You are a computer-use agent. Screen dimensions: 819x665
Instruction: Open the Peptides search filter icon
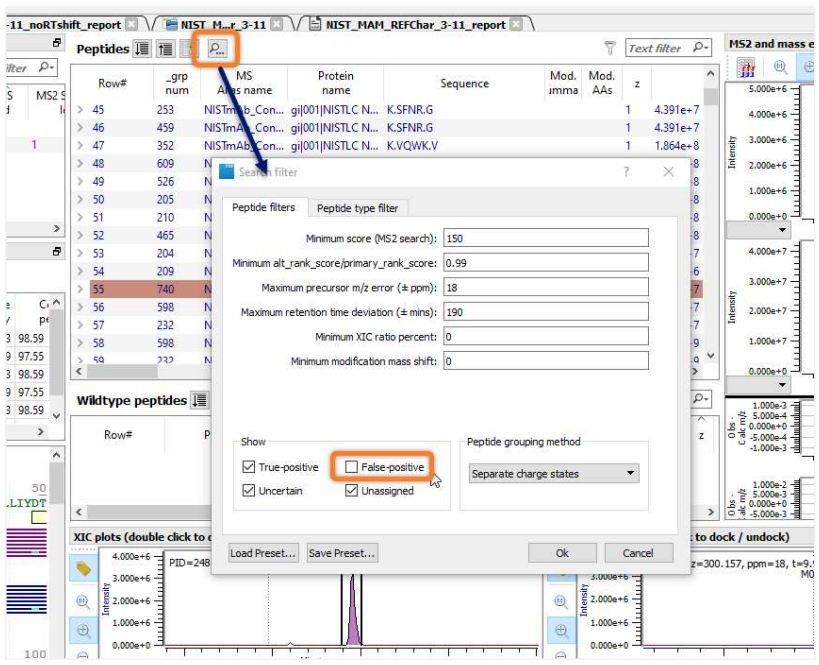coord(216,49)
